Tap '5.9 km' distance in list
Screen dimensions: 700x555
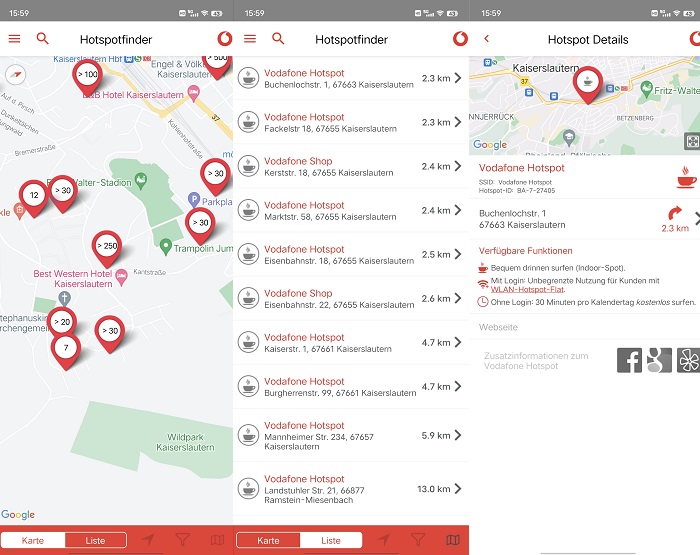436,435
